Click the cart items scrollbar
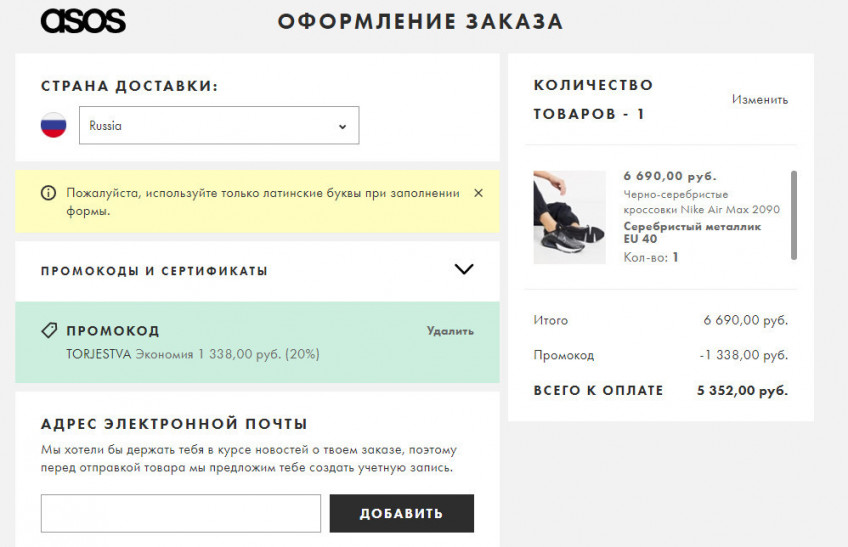848x547 pixels. pos(794,215)
